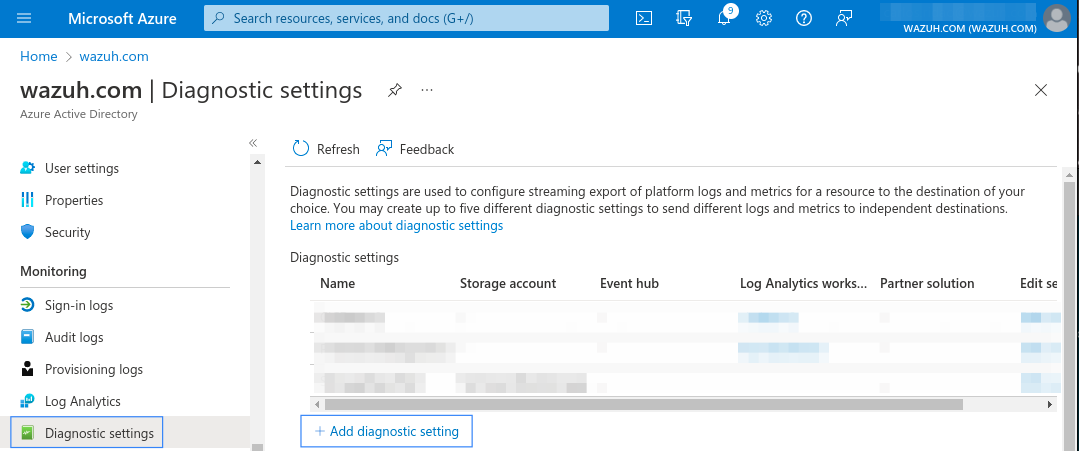1079x451 pixels.
Task: Click the Log Analytics workspace column header
Action: point(804,284)
